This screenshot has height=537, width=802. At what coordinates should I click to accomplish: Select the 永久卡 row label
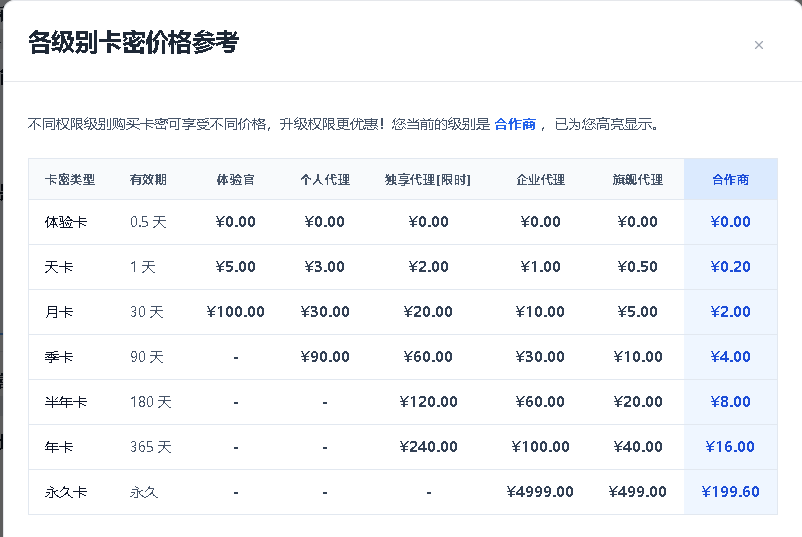click(66, 492)
